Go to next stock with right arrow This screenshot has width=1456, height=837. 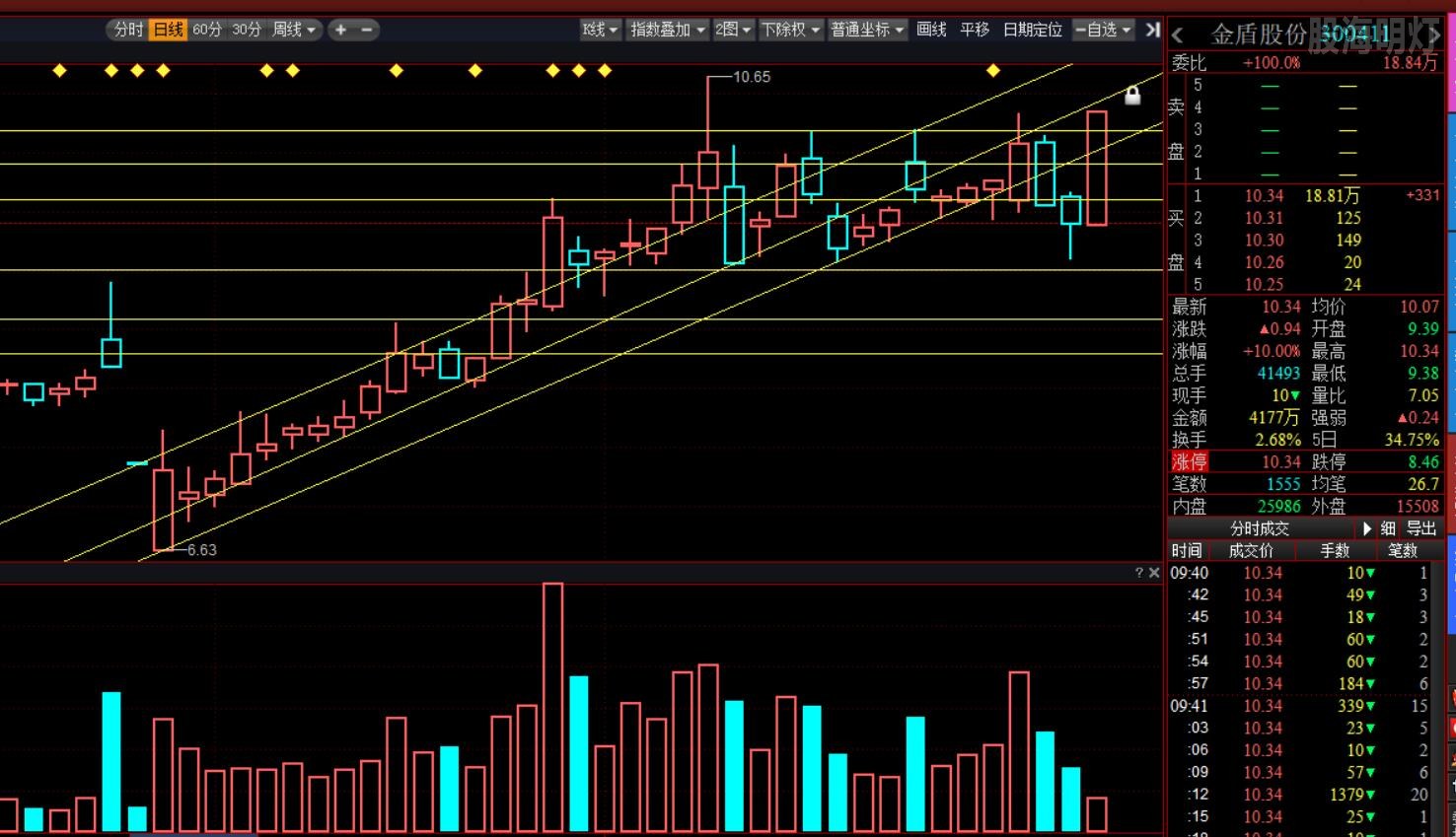[1434, 35]
